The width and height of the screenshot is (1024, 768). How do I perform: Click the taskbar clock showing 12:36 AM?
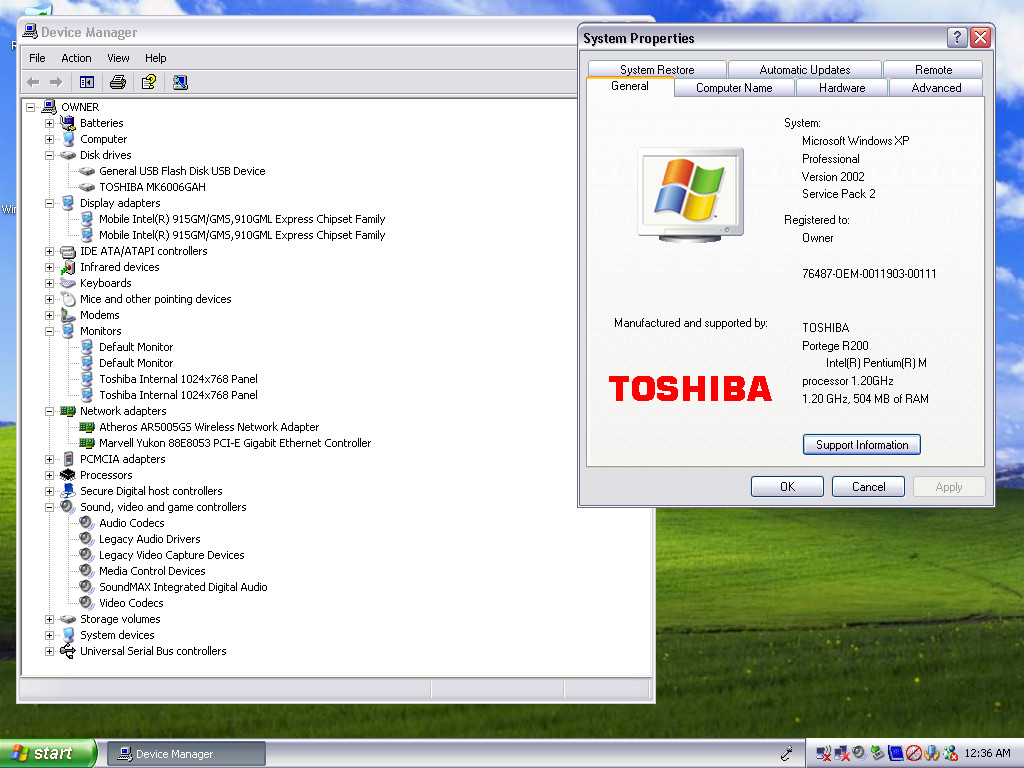pos(987,753)
